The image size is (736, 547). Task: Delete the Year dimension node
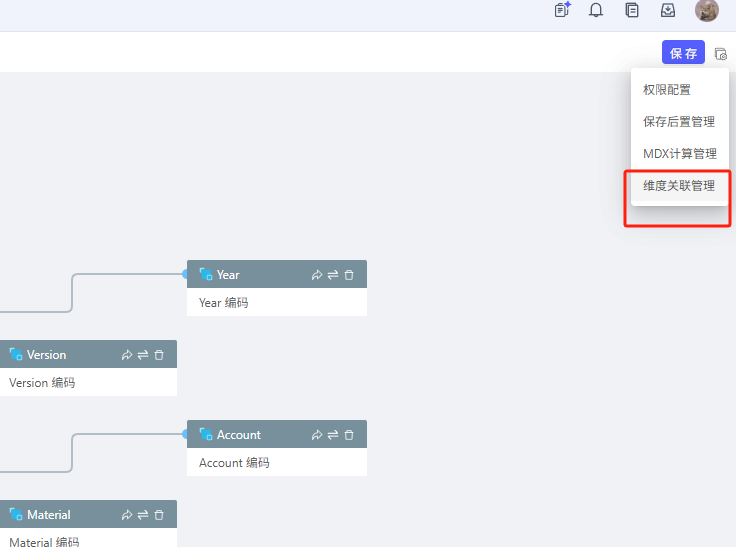(349, 275)
